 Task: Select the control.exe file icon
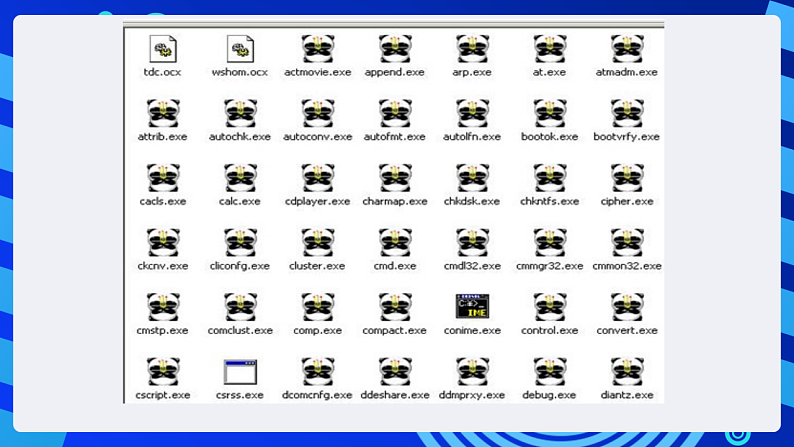[x=550, y=307]
